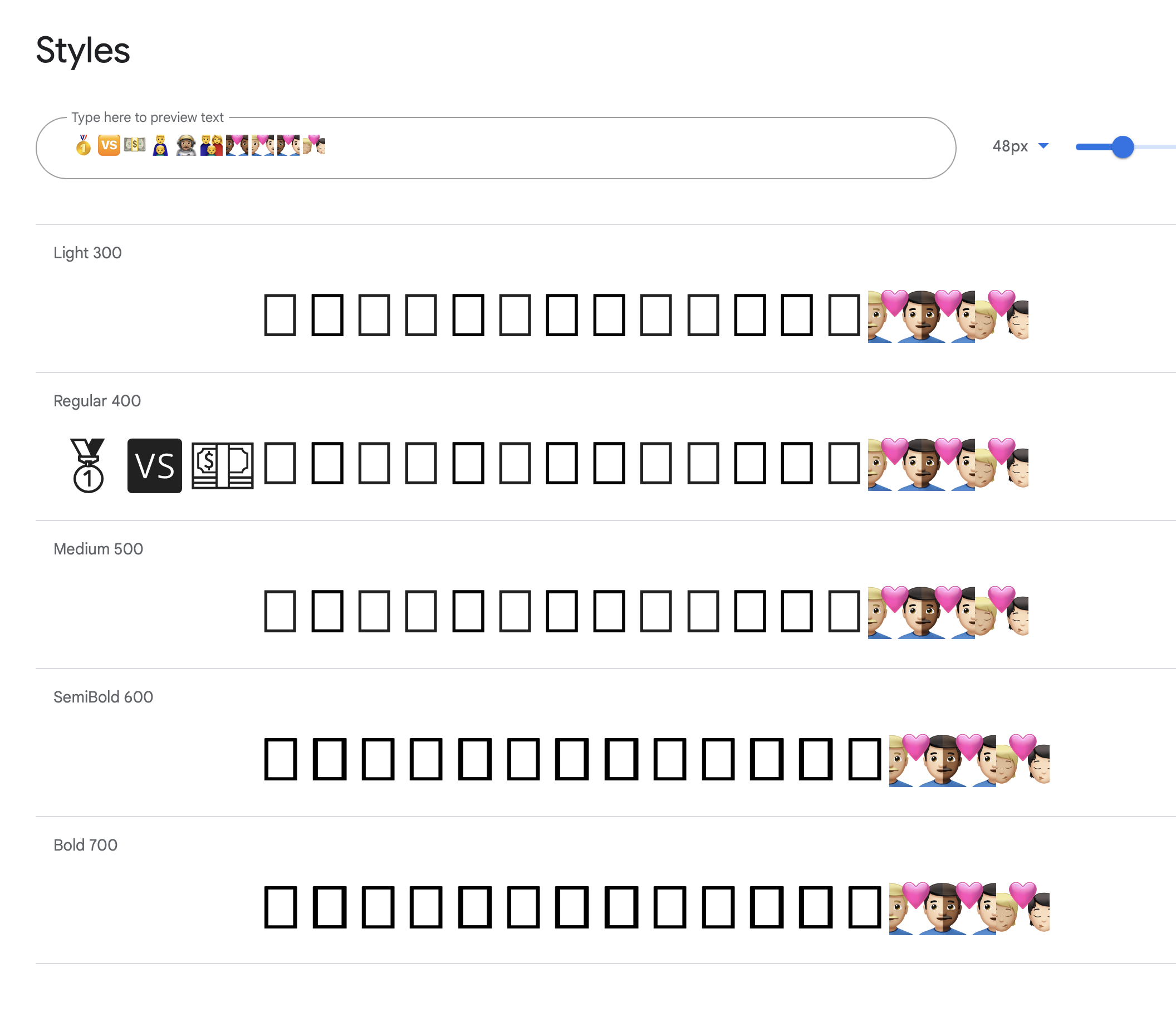Select the dollar banknote emoji in preview field
This screenshot has width=1176, height=1022.
click(135, 144)
